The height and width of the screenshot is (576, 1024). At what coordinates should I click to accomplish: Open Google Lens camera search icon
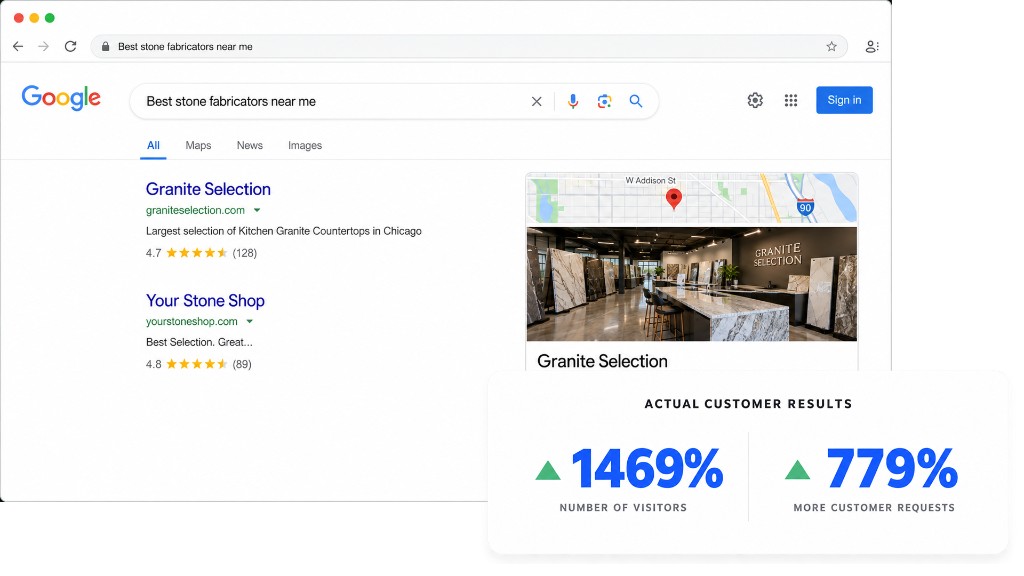(x=604, y=101)
